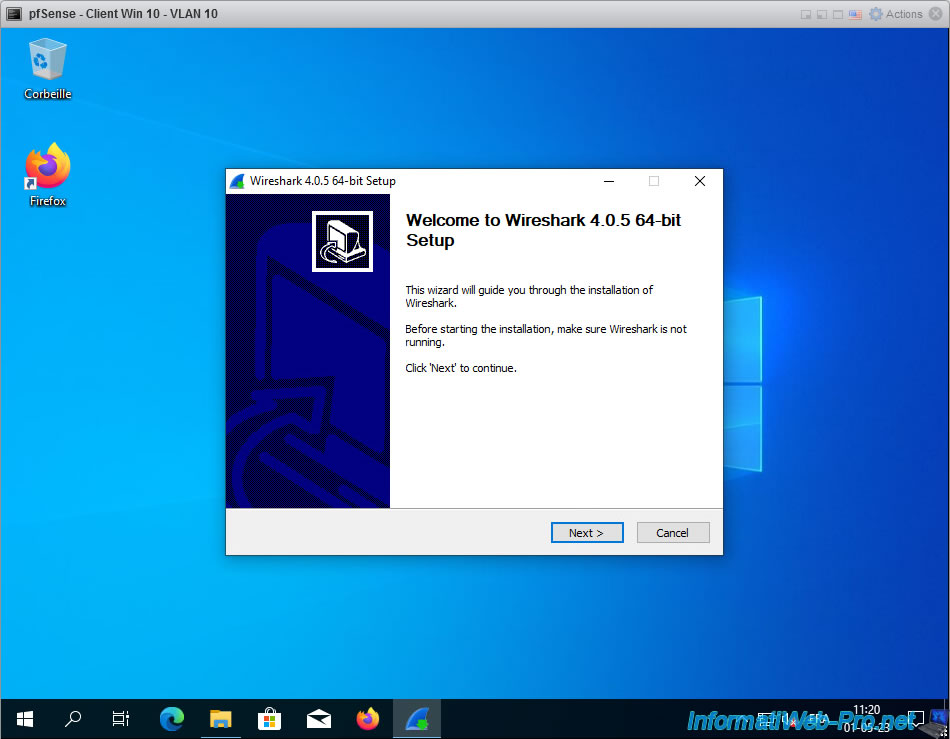Cancel the Wireshark installation

673,533
